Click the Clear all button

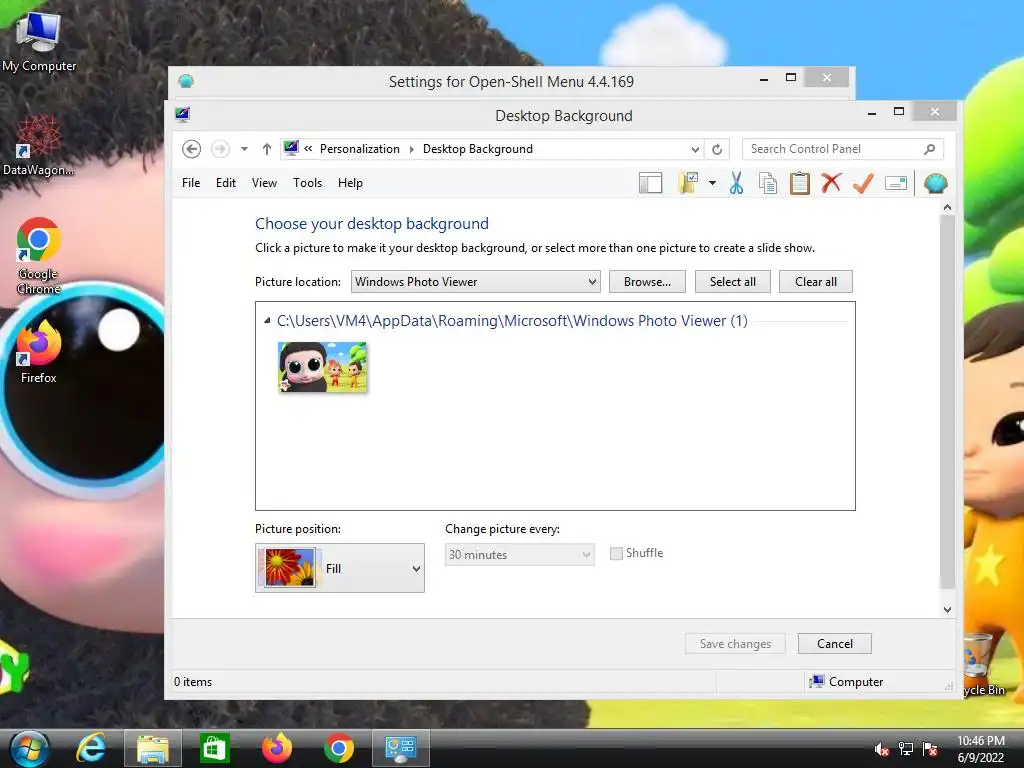816,281
